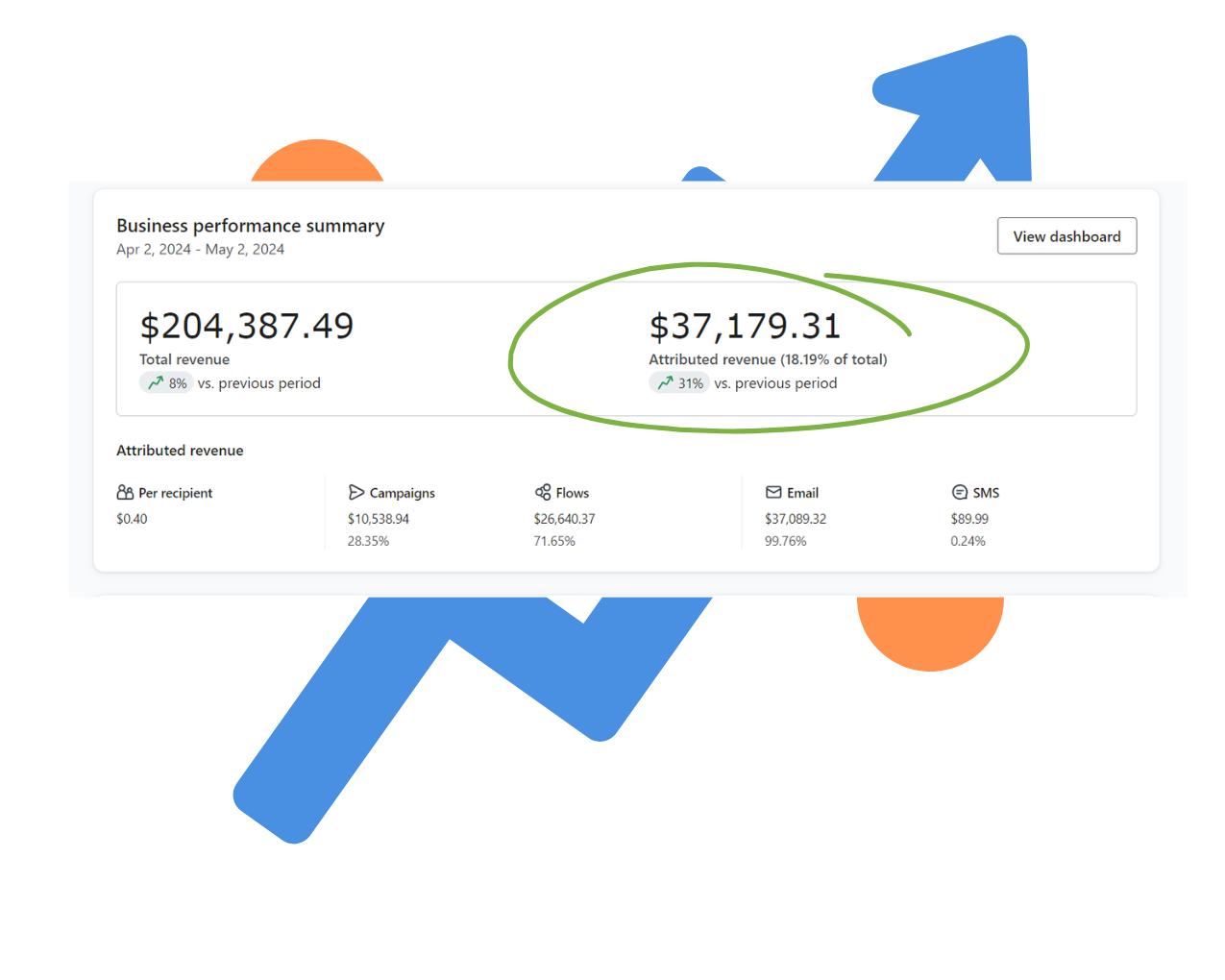
Task: Click the View dashboard button
Action: [x=1066, y=236]
